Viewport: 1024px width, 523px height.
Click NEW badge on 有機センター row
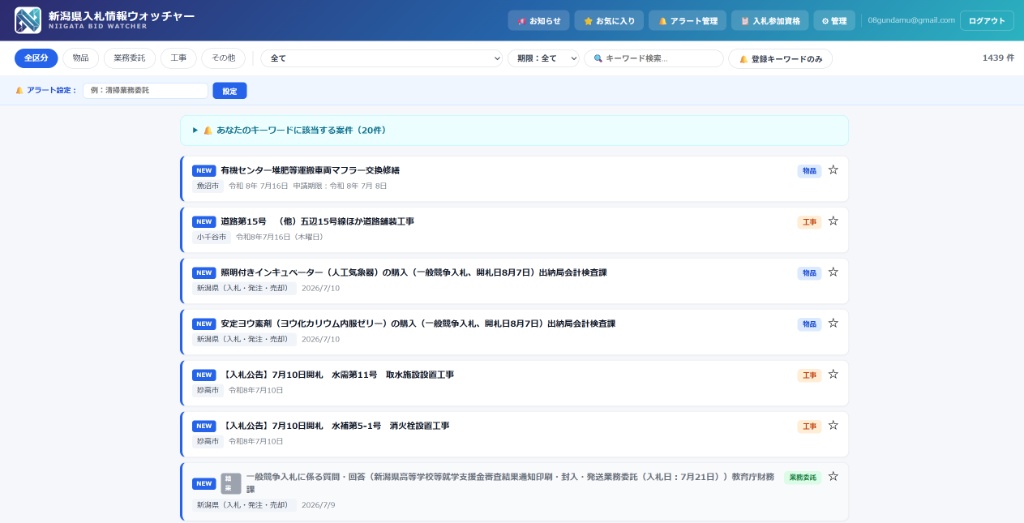coord(204,170)
